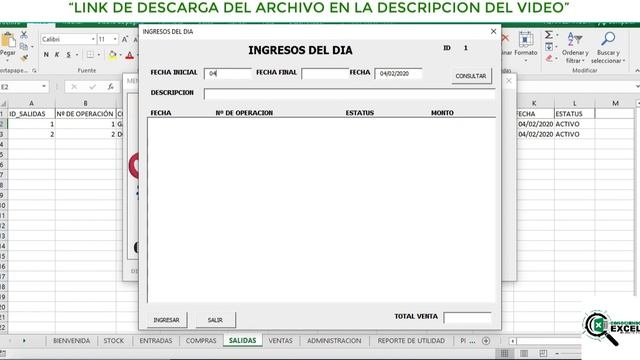640x360 pixels.
Task: Toggle bold N formatting
Action: pyautogui.click(x=46, y=55)
